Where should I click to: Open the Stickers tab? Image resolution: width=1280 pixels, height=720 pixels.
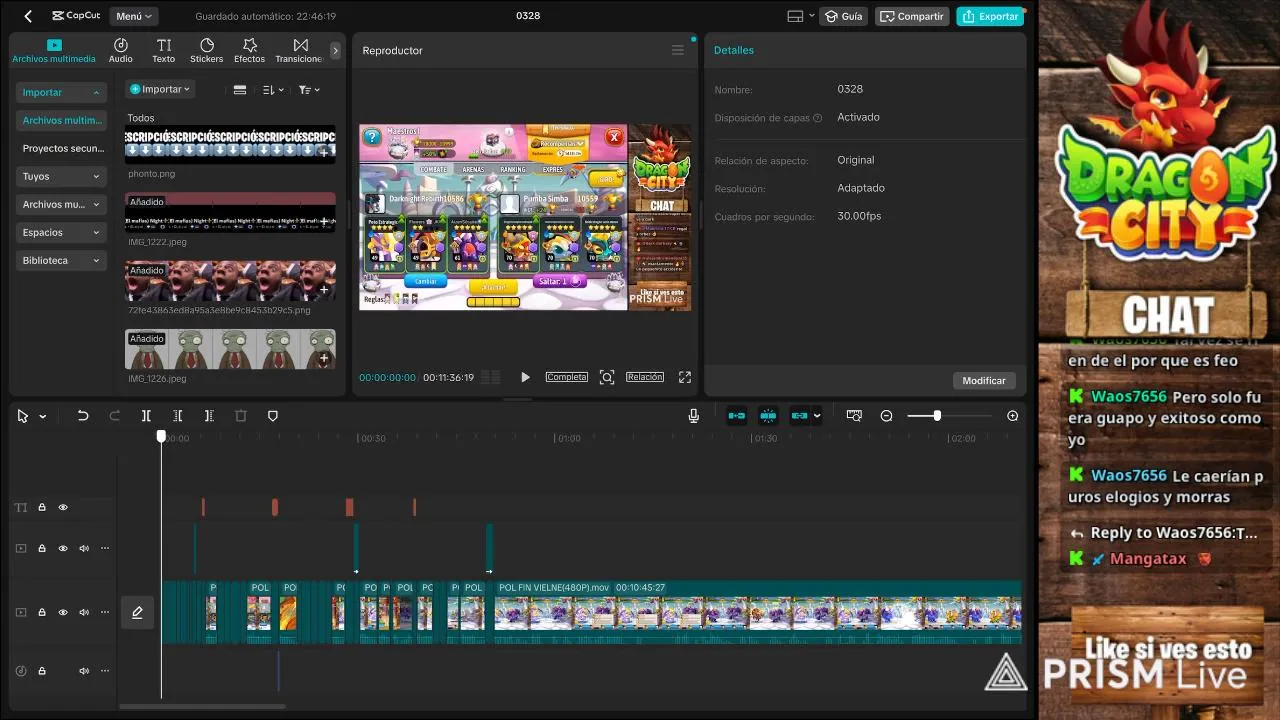click(207, 51)
